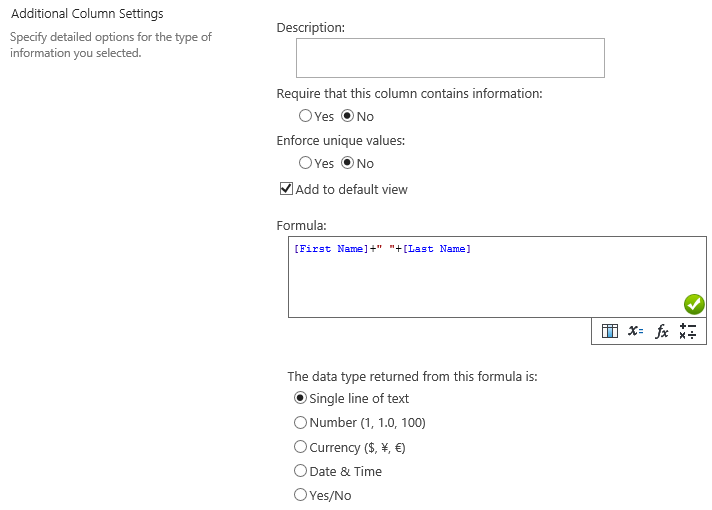The image size is (712, 510).
Task: Click the insert column table icon
Action: tap(609, 331)
